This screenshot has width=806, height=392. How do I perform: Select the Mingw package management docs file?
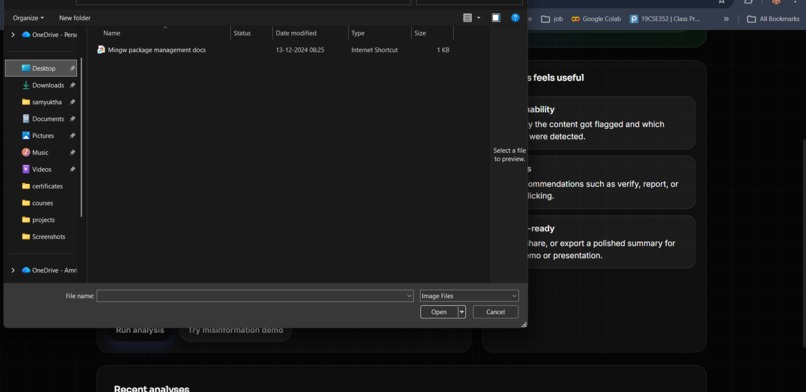152,50
